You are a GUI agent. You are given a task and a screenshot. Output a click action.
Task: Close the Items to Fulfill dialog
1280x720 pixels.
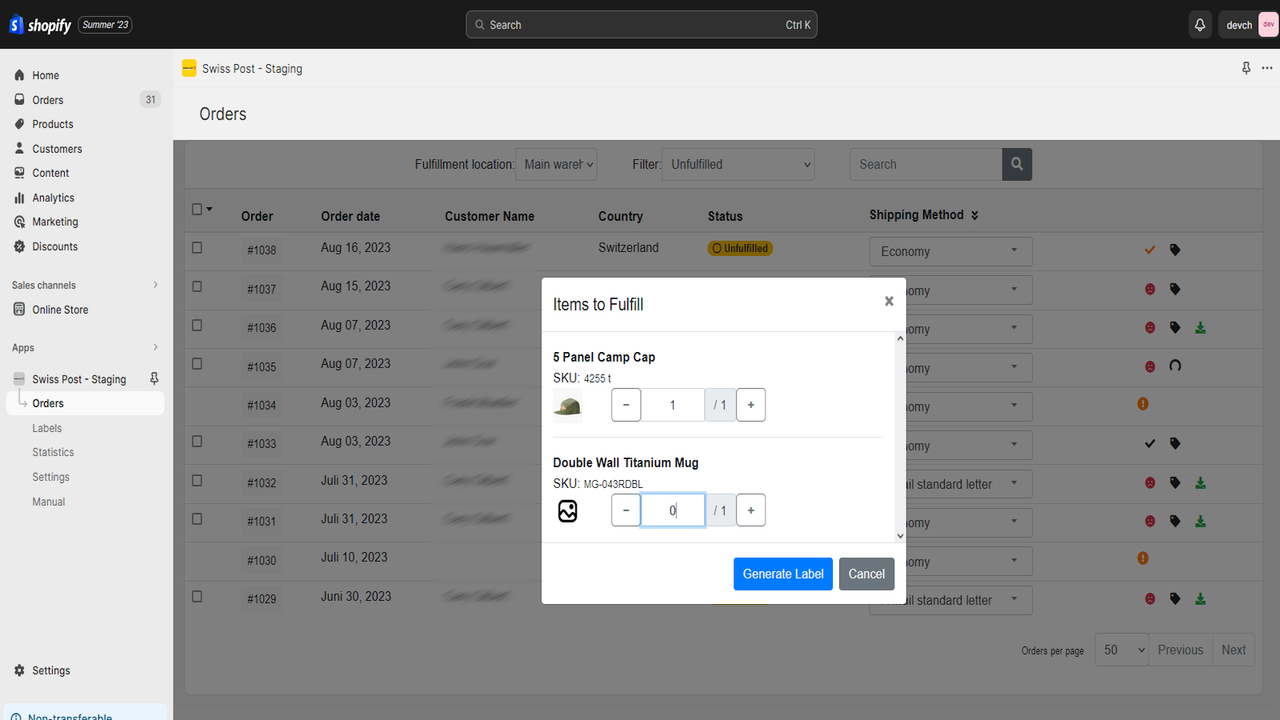tap(889, 301)
